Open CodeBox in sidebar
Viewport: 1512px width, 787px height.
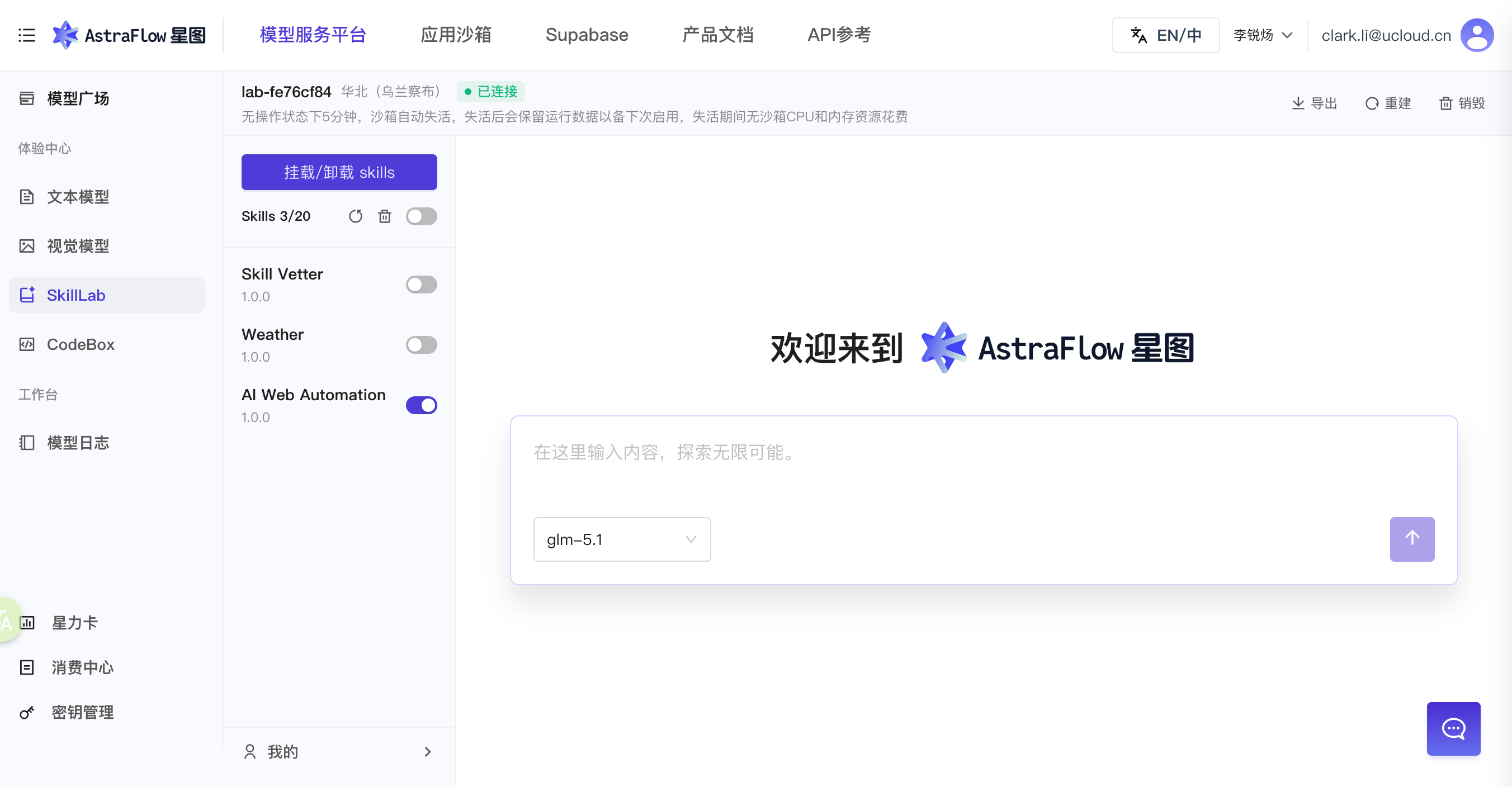[x=107, y=344]
